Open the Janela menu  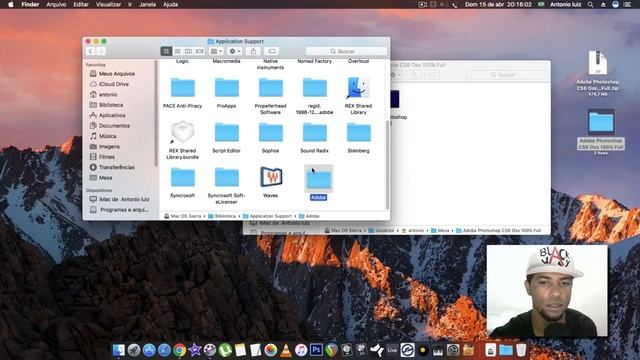147,4
